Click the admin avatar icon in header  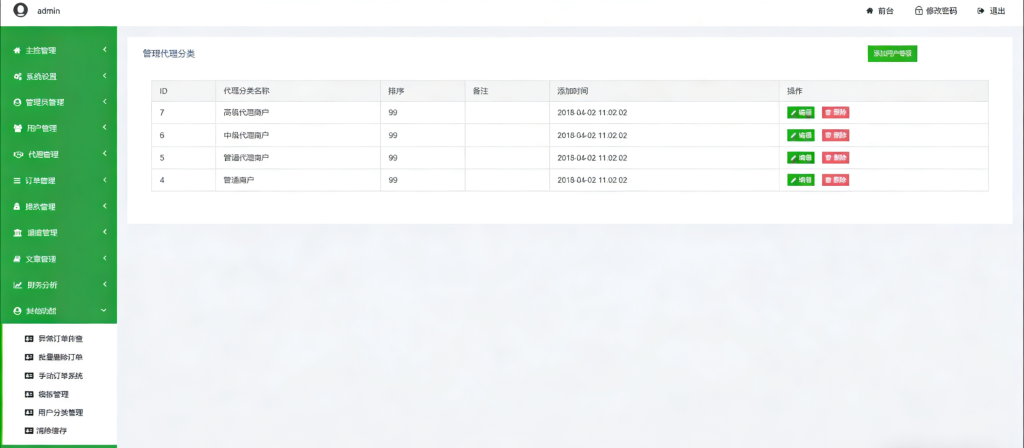[21, 10]
